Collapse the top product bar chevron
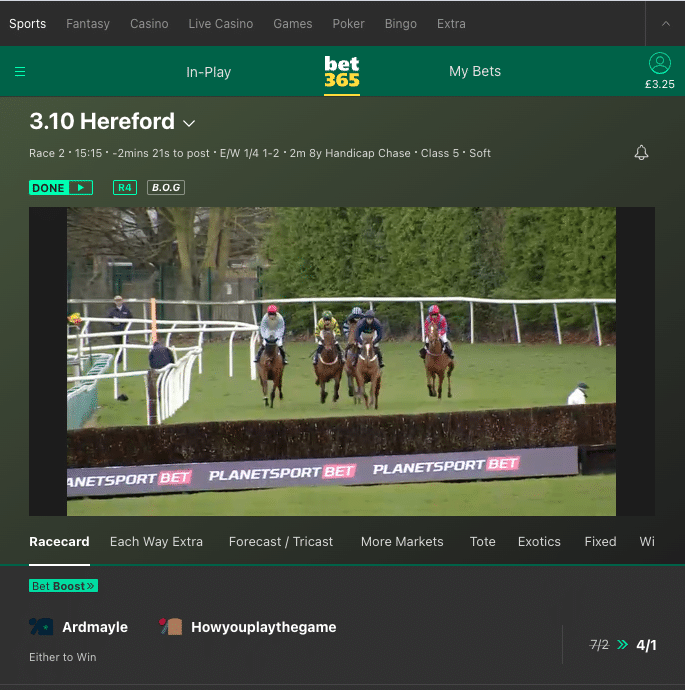 (666, 23)
